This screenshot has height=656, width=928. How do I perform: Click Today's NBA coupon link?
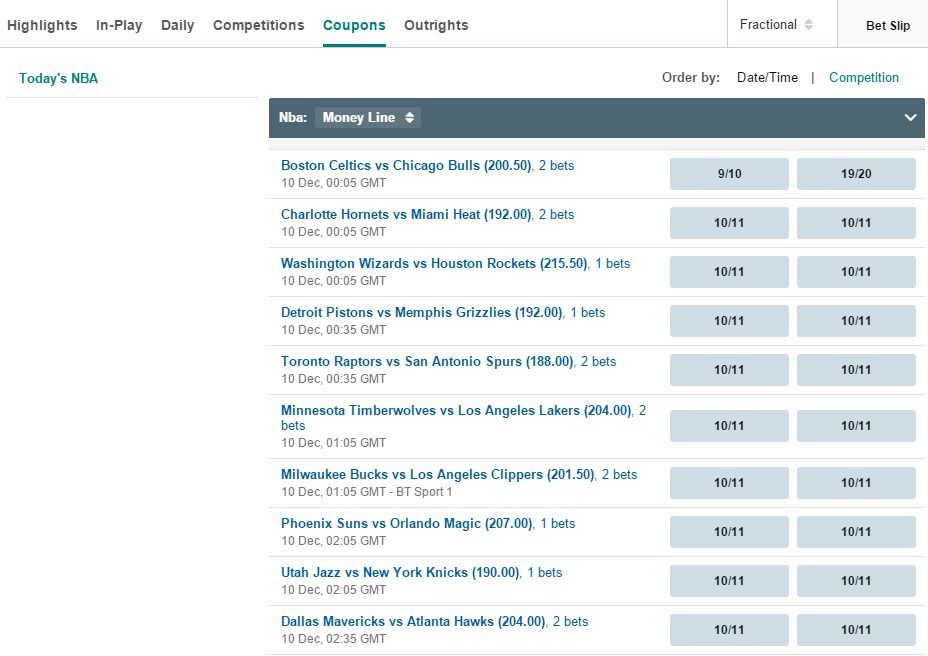tap(58, 78)
